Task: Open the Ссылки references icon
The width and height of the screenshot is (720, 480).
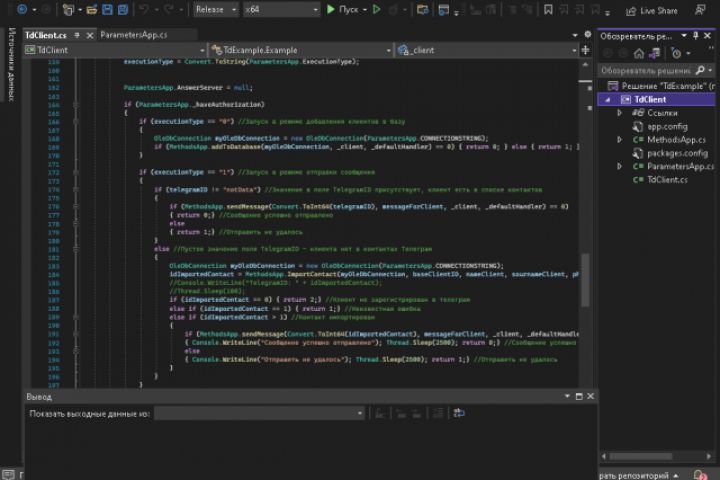Action: click(637, 113)
